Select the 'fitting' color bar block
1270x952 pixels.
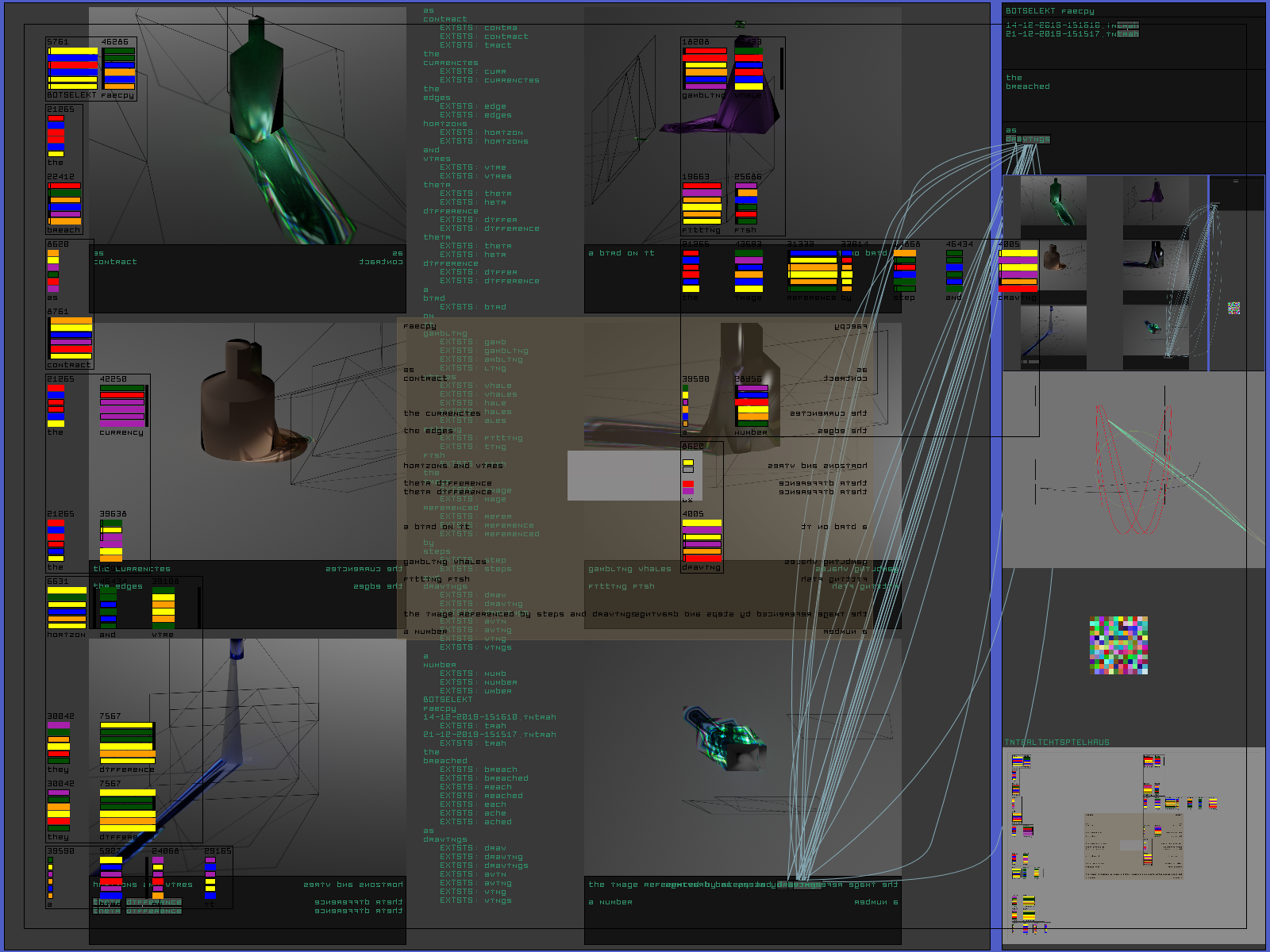point(702,203)
